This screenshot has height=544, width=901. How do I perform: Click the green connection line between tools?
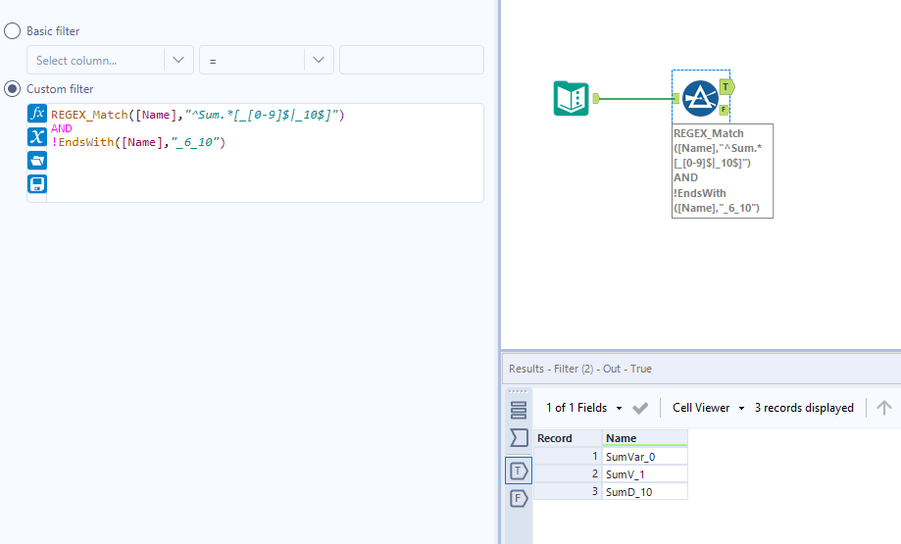tap(636, 99)
